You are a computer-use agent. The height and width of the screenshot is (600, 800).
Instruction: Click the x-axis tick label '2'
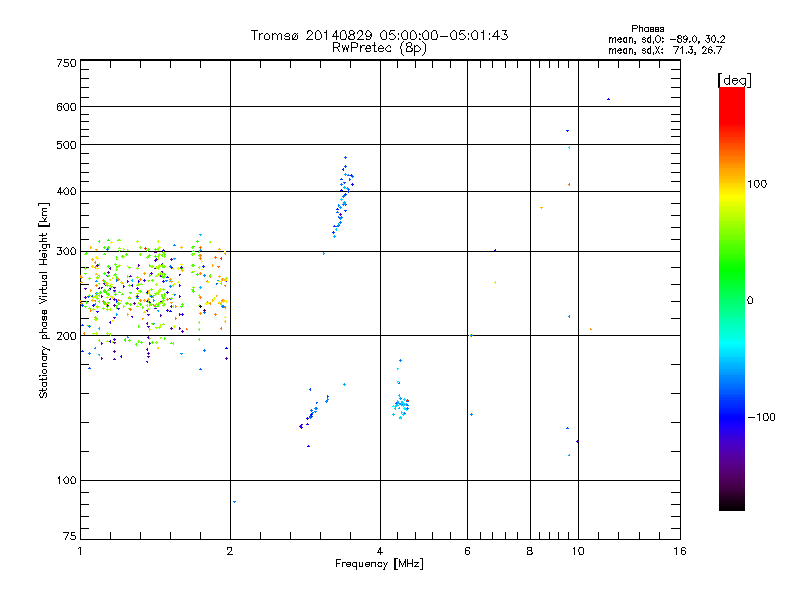pyautogui.click(x=230, y=551)
